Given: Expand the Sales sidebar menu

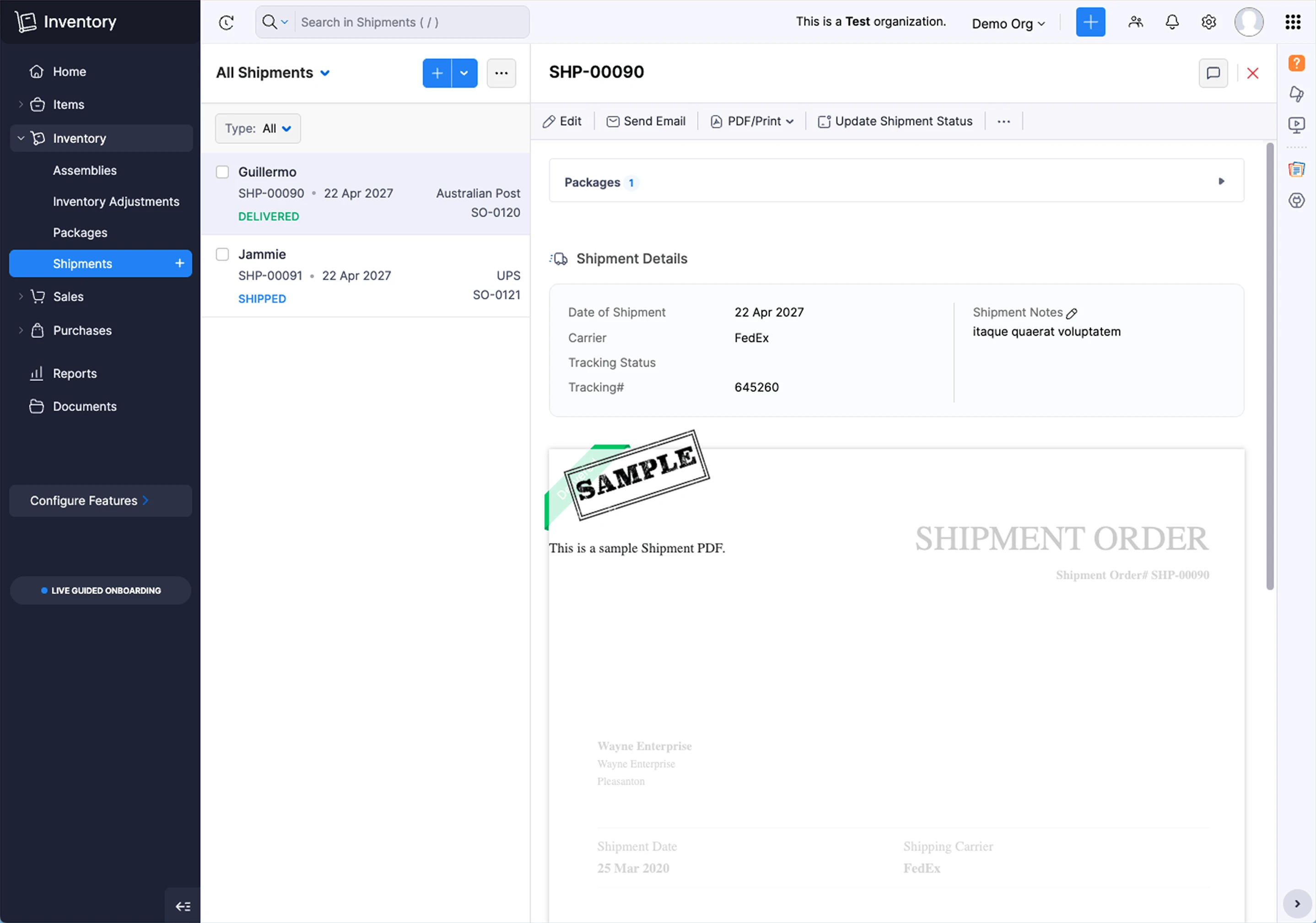Looking at the screenshot, I should pyautogui.click(x=21, y=296).
